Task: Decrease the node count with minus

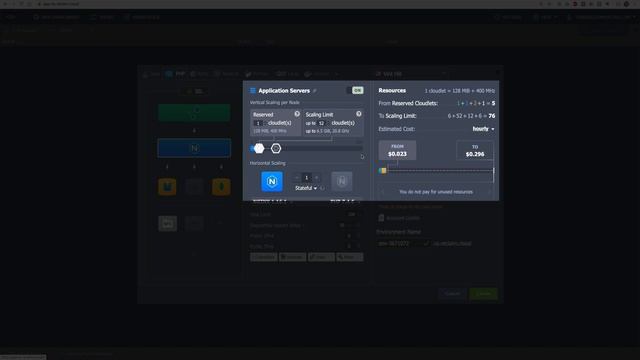Action: [297, 178]
